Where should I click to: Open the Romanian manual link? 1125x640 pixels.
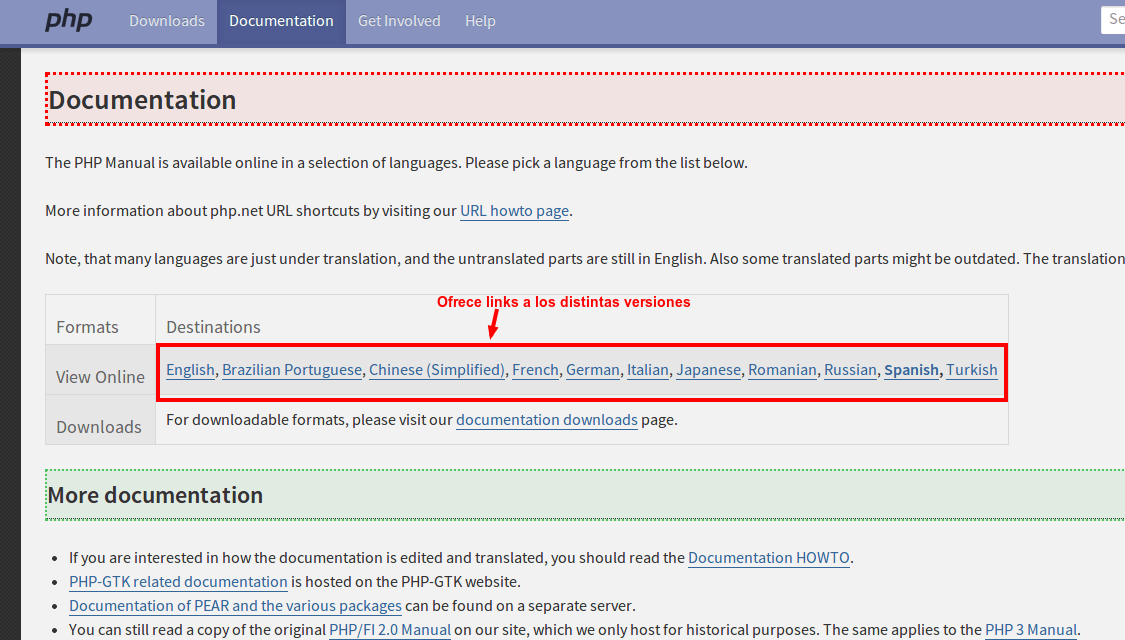[x=782, y=370]
